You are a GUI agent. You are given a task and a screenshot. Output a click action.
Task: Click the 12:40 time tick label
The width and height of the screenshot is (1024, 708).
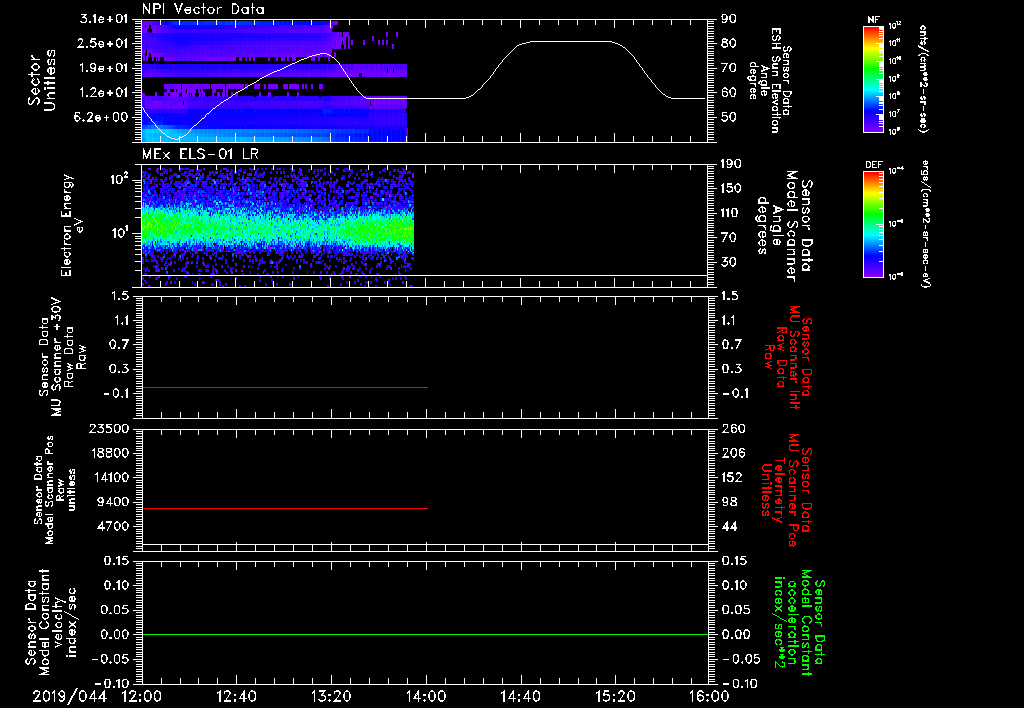pyautogui.click(x=236, y=696)
